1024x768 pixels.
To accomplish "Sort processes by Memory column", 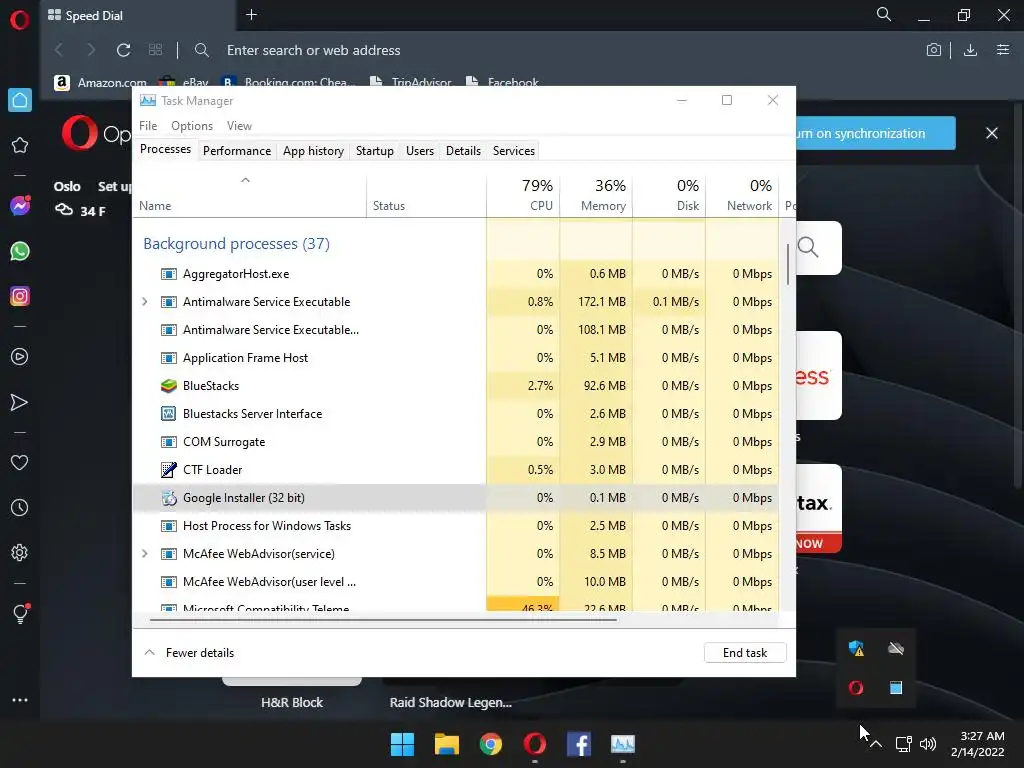I will (x=596, y=195).
